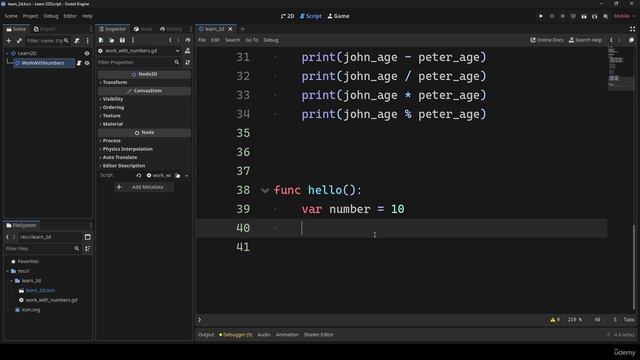The image size is (640, 360).
Task: Add a new child node with plus icon
Action: (x=9, y=40)
